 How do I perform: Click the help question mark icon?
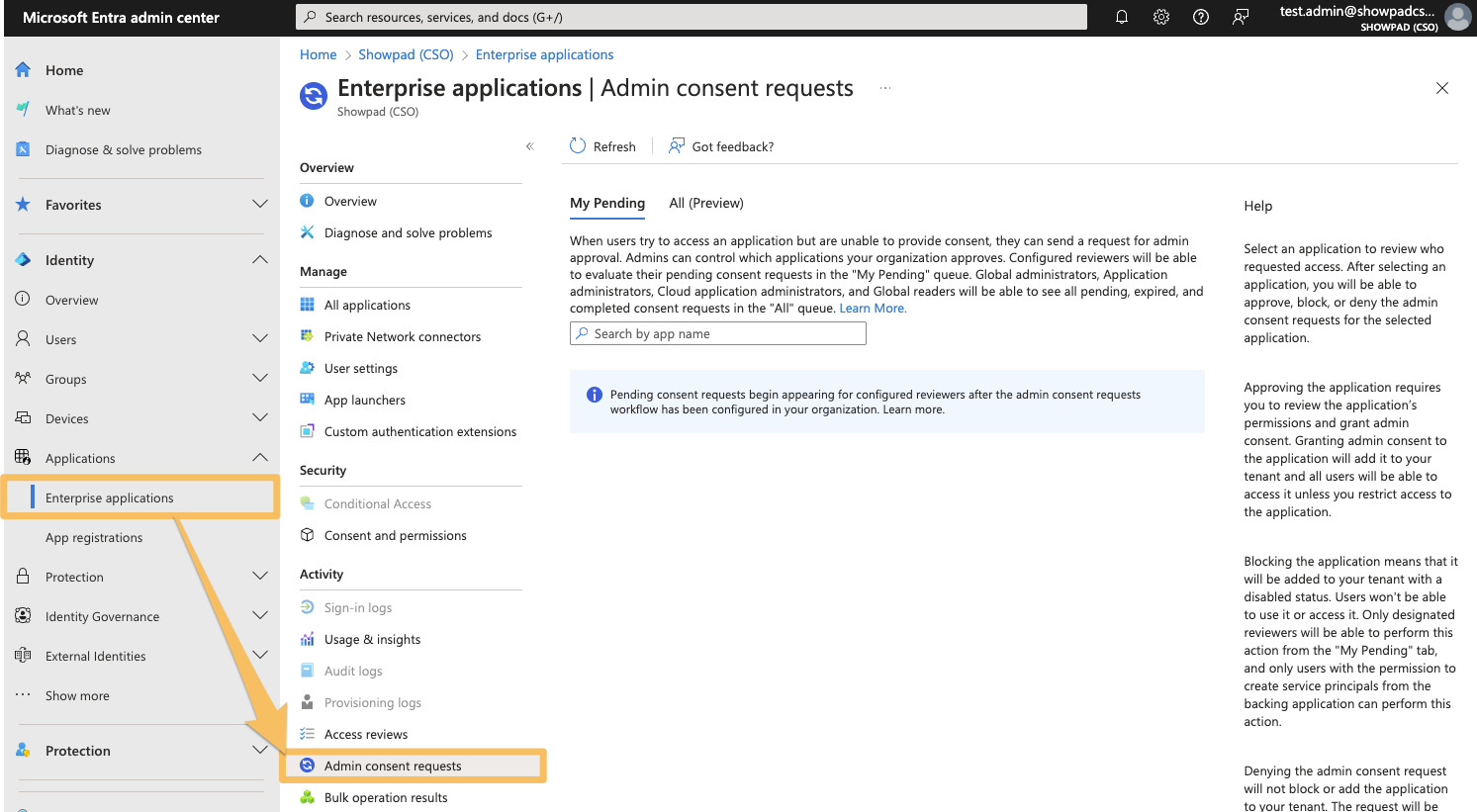click(x=1201, y=17)
